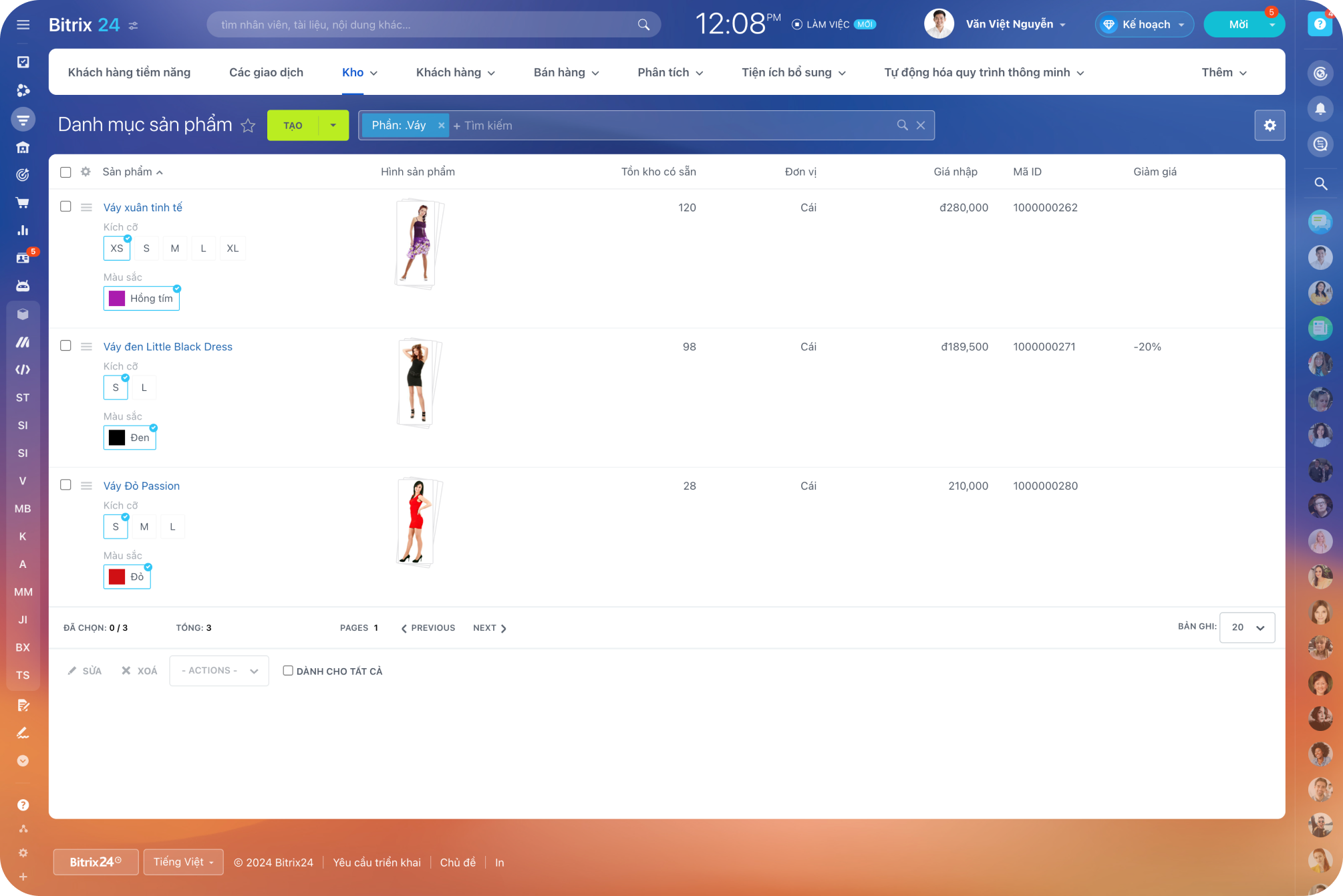Click the page settings gear button
Image resolution: width=1343 pixels, height=896 pixels.
coord(1270,126)
